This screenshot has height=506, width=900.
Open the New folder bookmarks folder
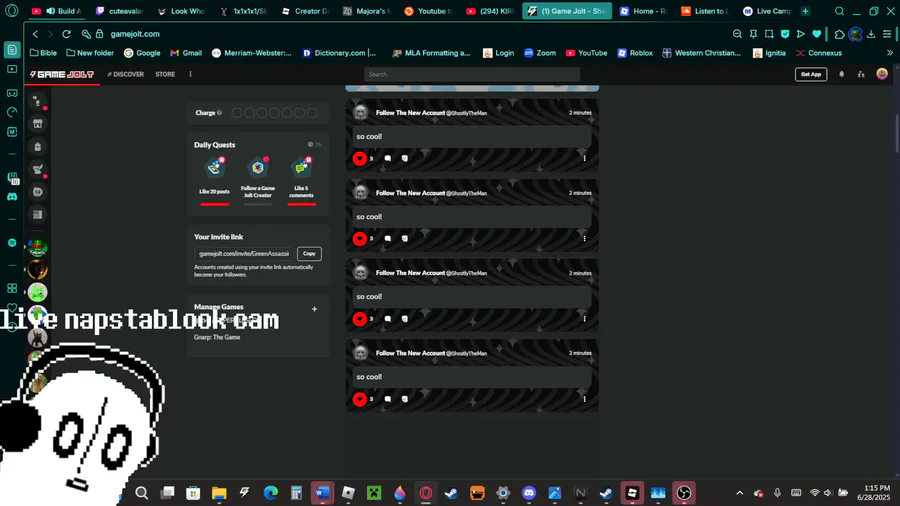[x=90, y=53]
